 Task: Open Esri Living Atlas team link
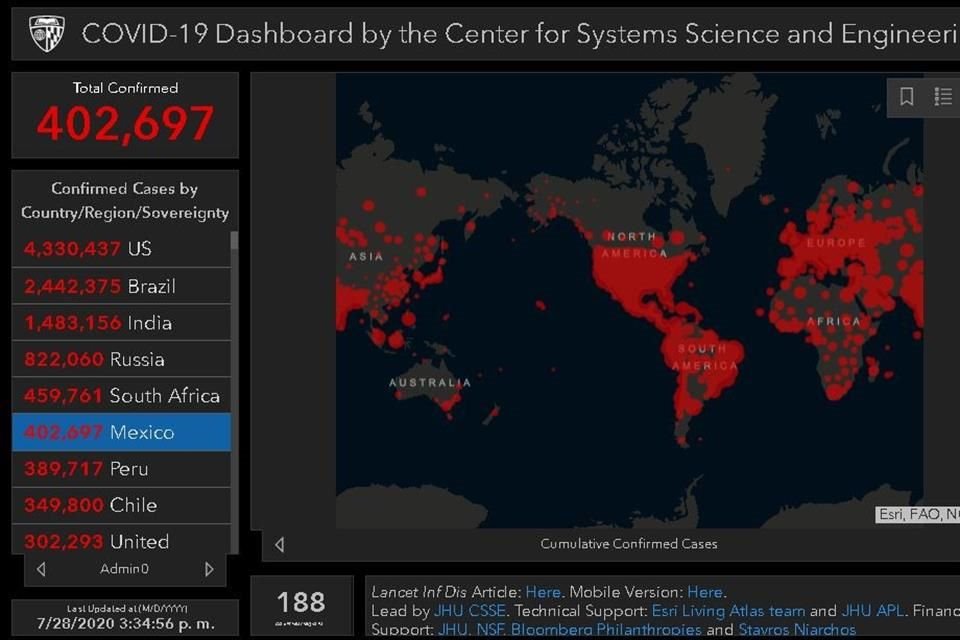(728, 611)
